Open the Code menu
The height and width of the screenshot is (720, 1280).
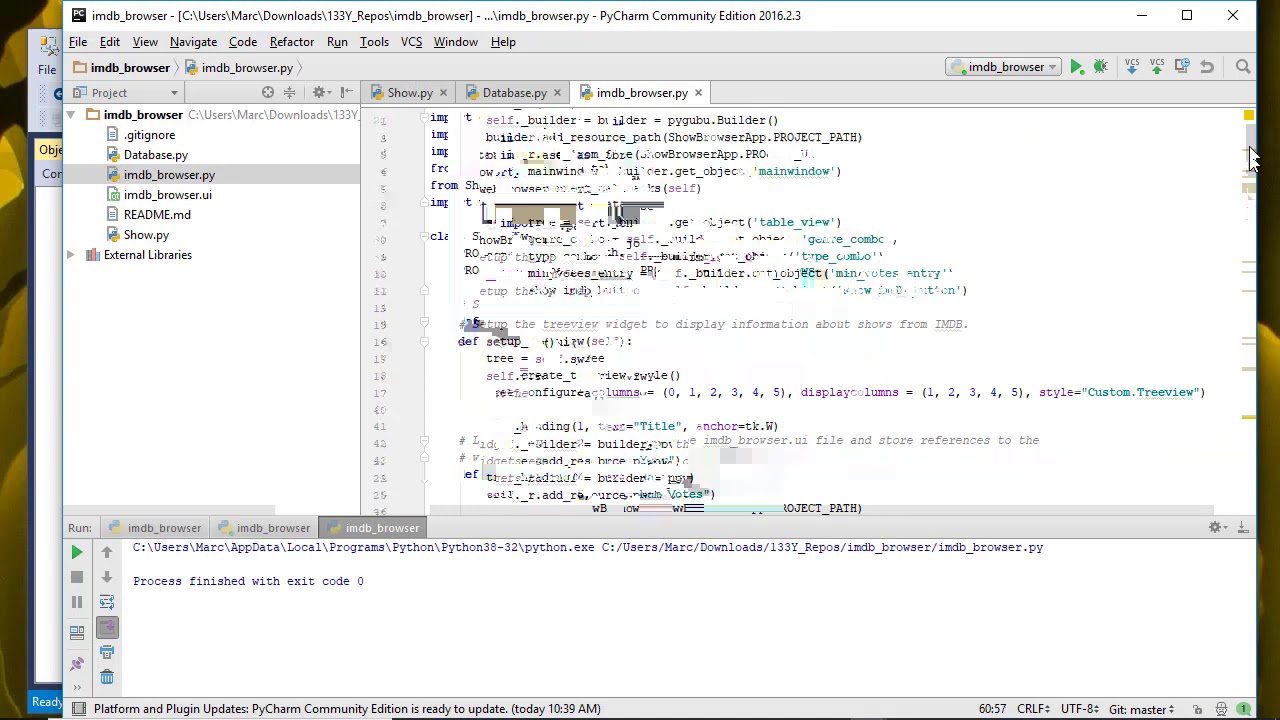(243, 42)
